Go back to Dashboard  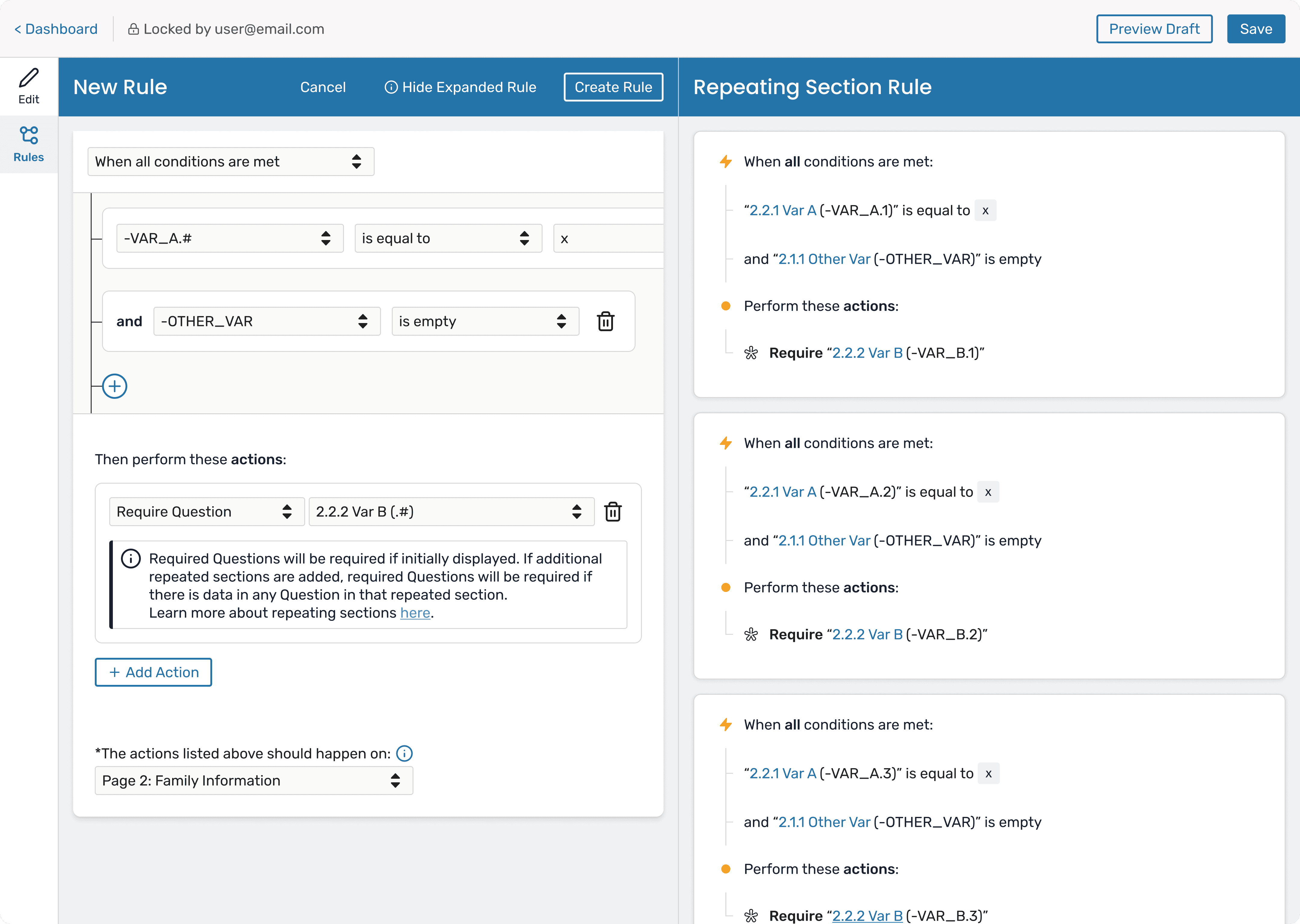coord(56,29)
